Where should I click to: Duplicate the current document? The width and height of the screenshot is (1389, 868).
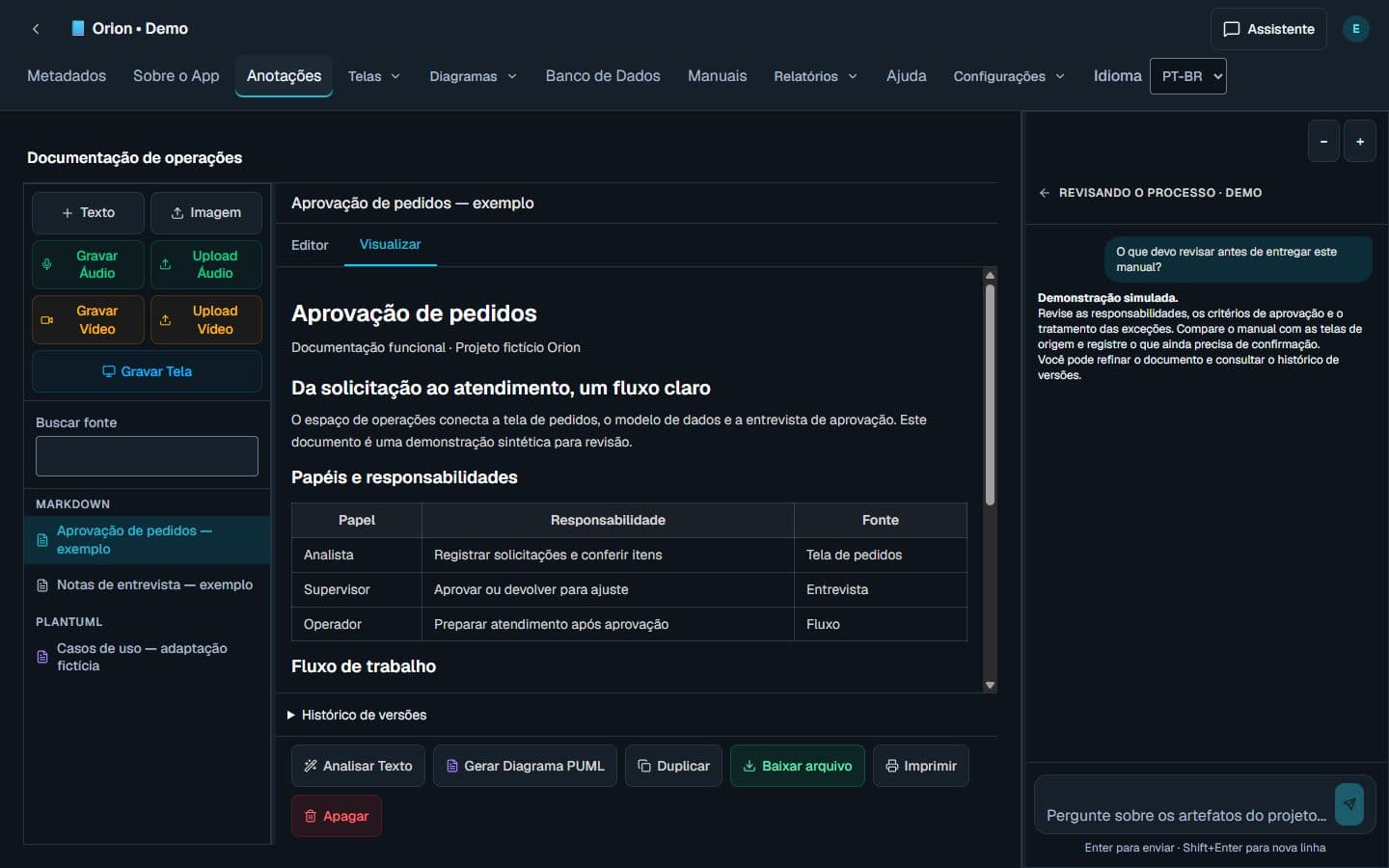(x=673, y=766)
